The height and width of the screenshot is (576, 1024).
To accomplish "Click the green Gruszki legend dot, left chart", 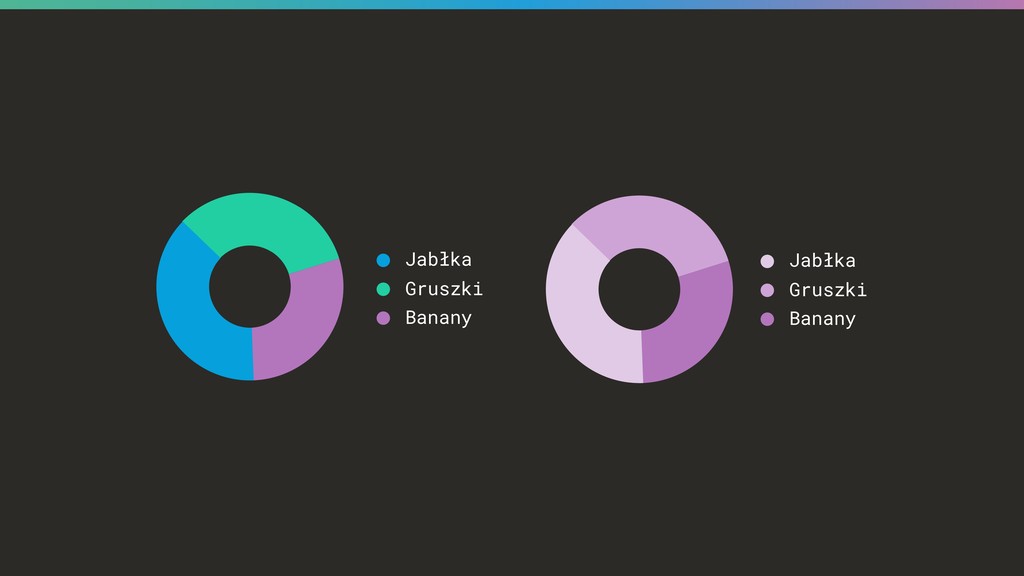I will coord(383,289).
